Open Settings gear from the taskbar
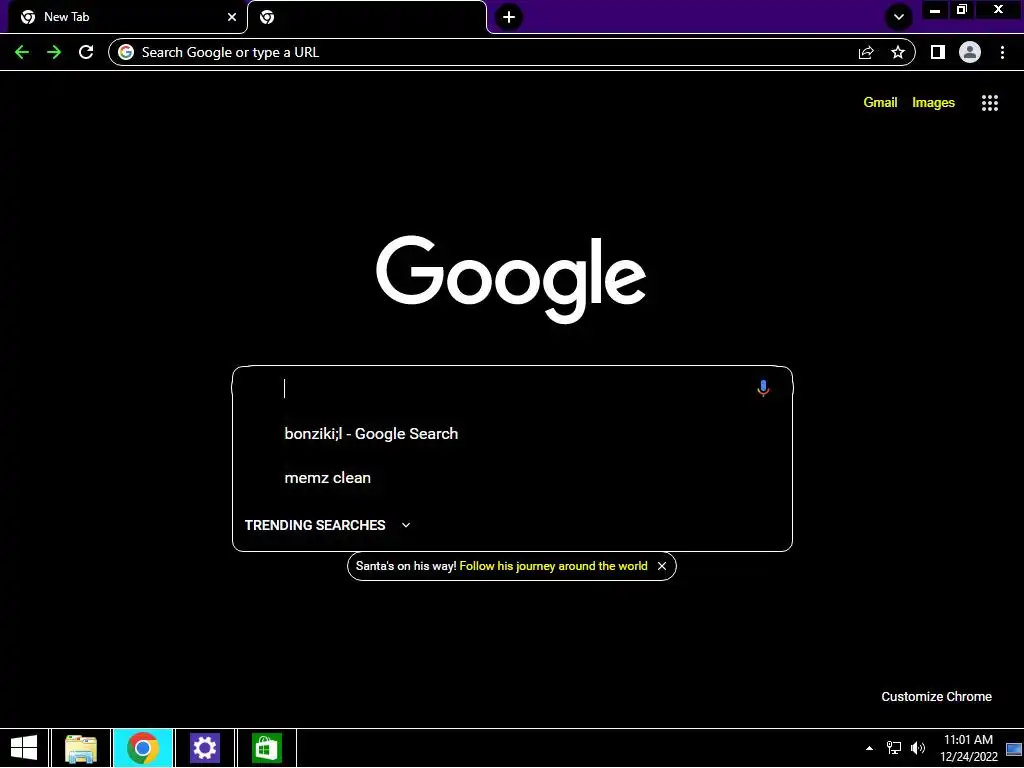The image size is (1024, 768). click(204, 748)
